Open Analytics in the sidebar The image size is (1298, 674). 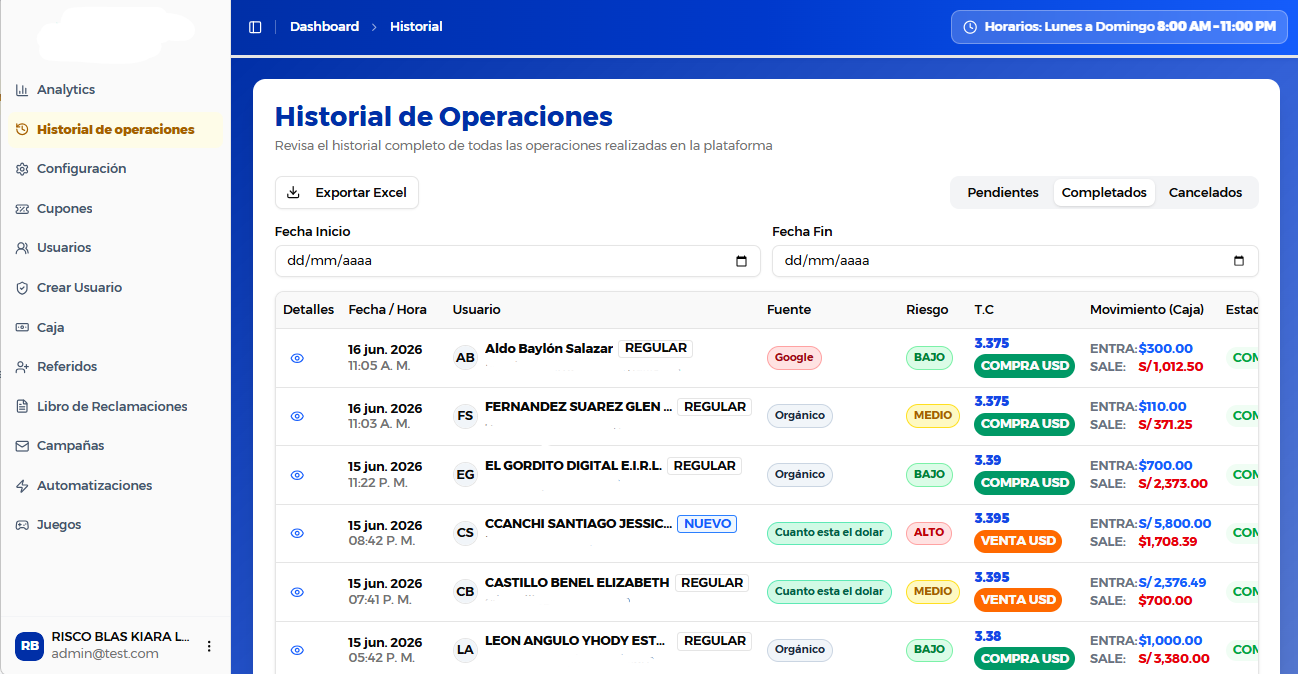click(x=115, y=90)
